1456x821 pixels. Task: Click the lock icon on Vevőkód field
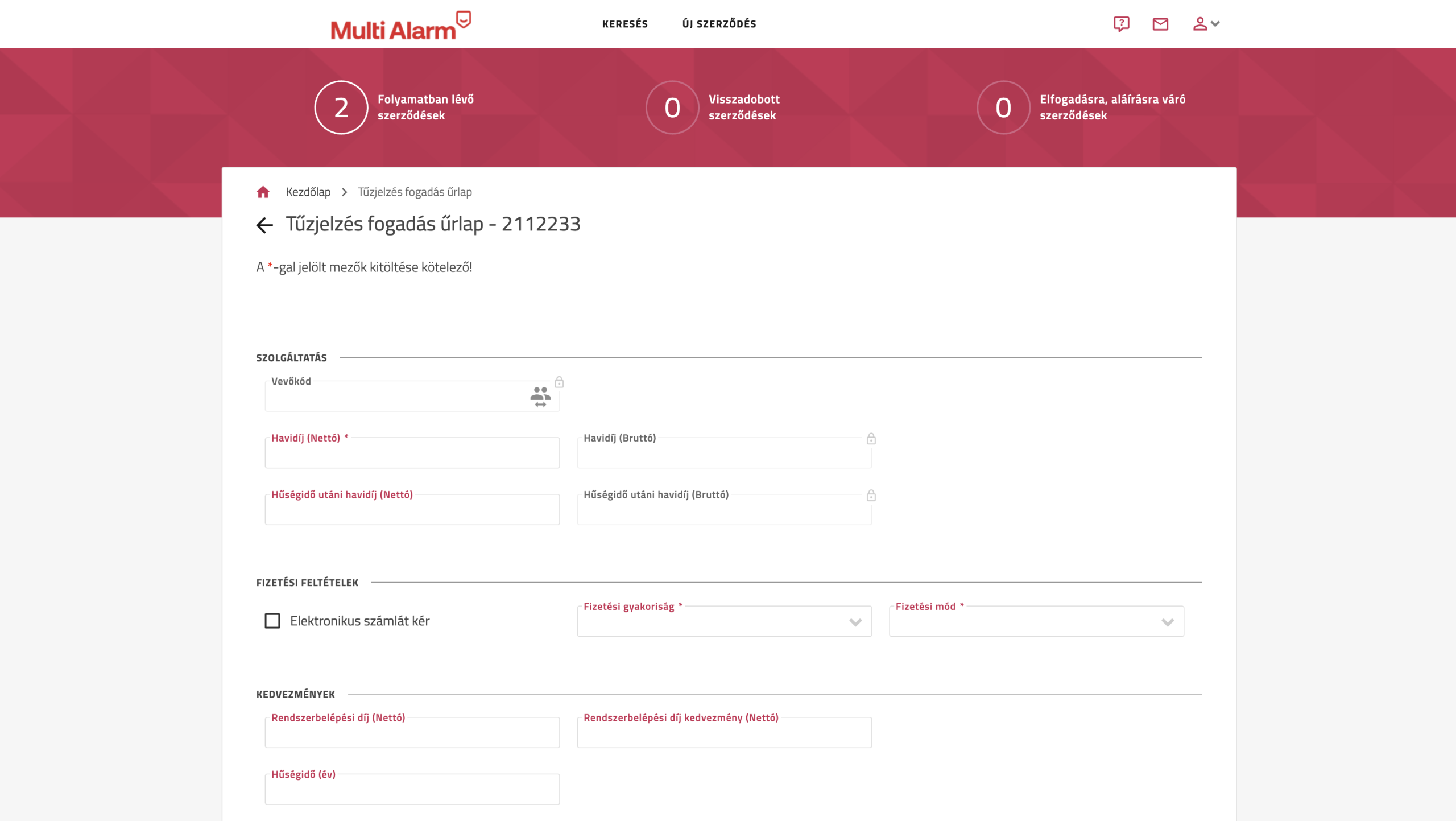coord(559,382)
